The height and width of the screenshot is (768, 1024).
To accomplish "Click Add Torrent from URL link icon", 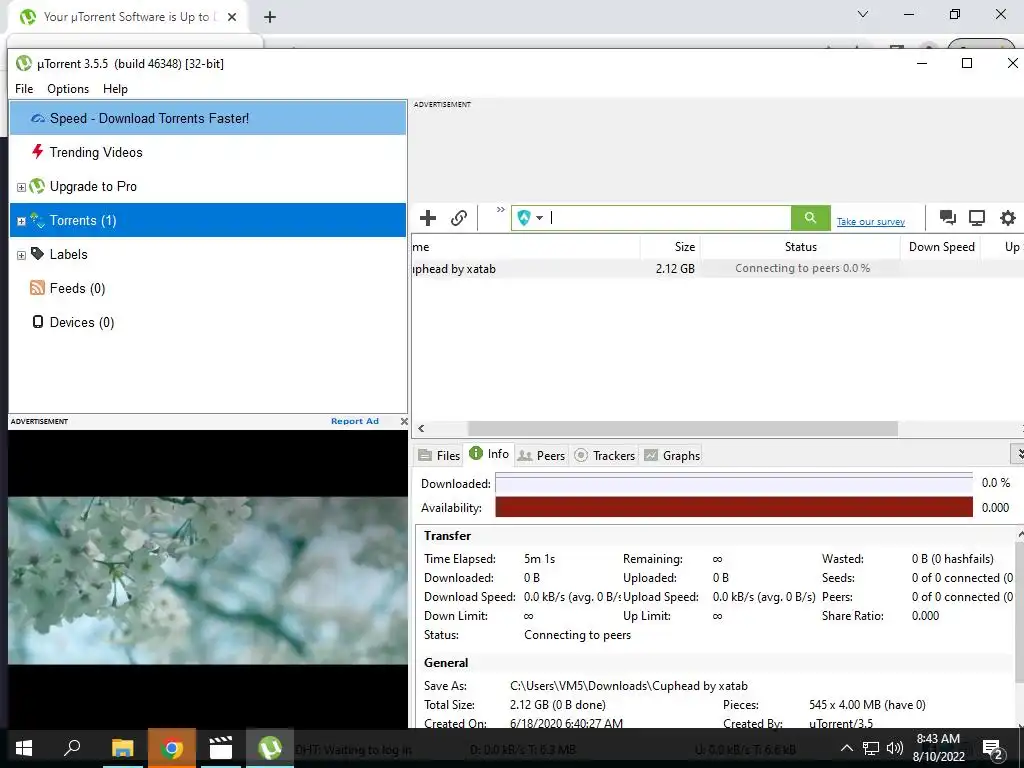I will [x=459, y=218].
